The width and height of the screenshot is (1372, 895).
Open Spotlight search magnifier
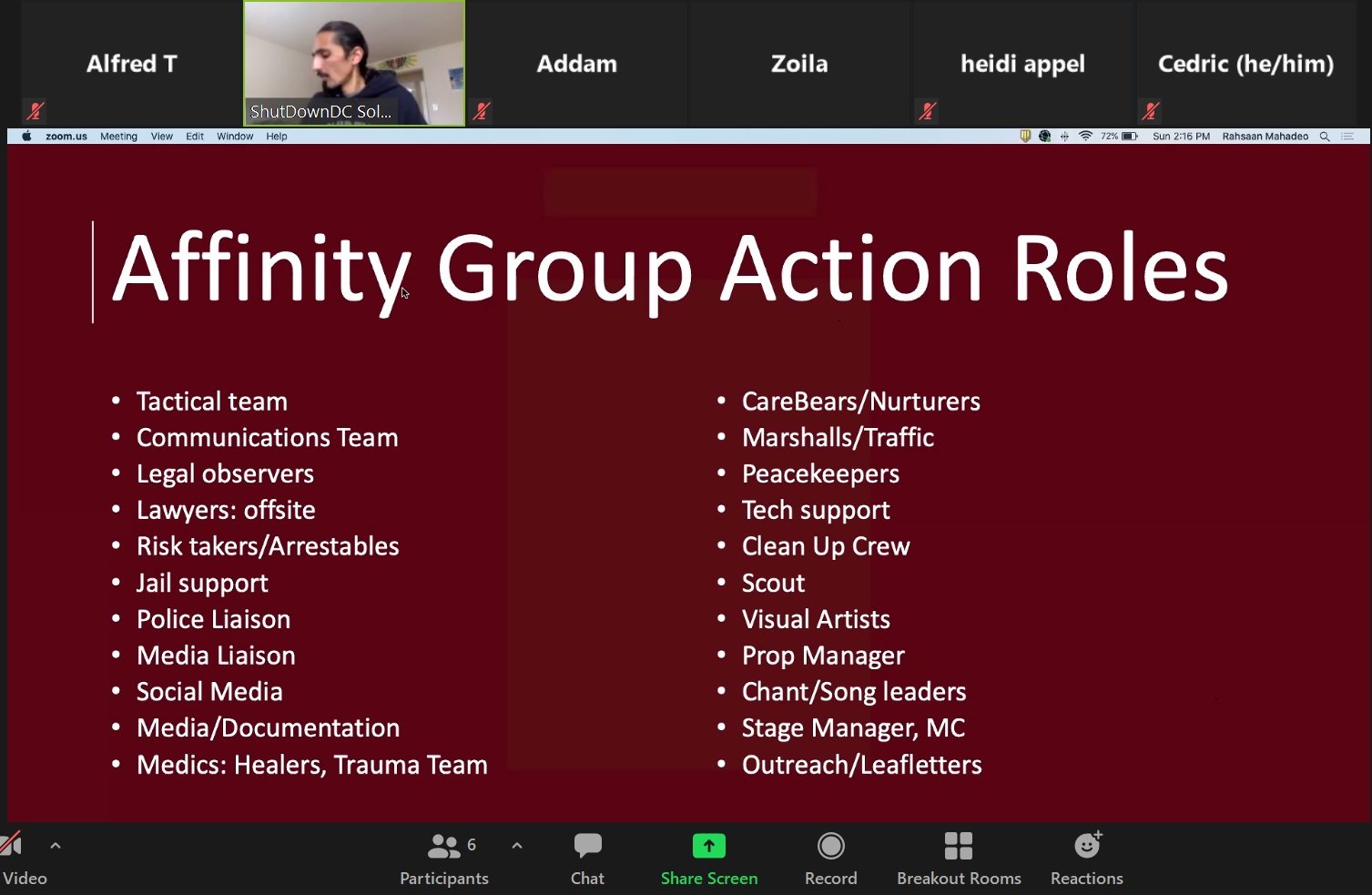tap(1325, 137)
